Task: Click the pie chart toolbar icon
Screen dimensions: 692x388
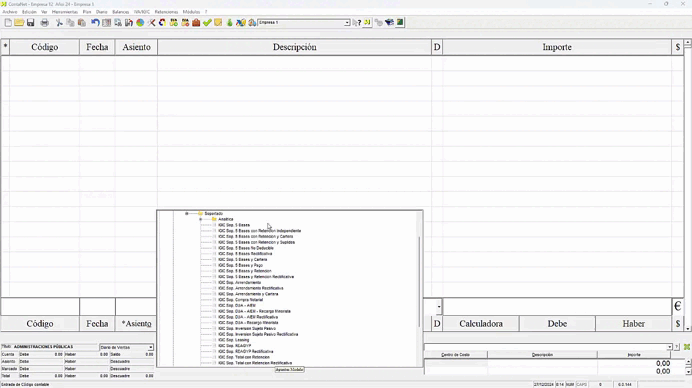Action: pyautogui.click(x=140, y=23)
